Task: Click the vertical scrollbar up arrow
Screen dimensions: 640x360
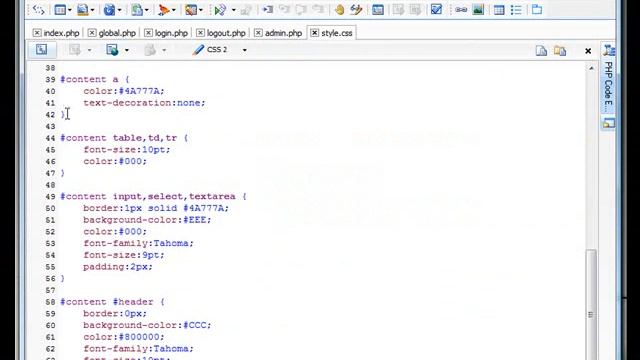Action: [x=591, y=68]
